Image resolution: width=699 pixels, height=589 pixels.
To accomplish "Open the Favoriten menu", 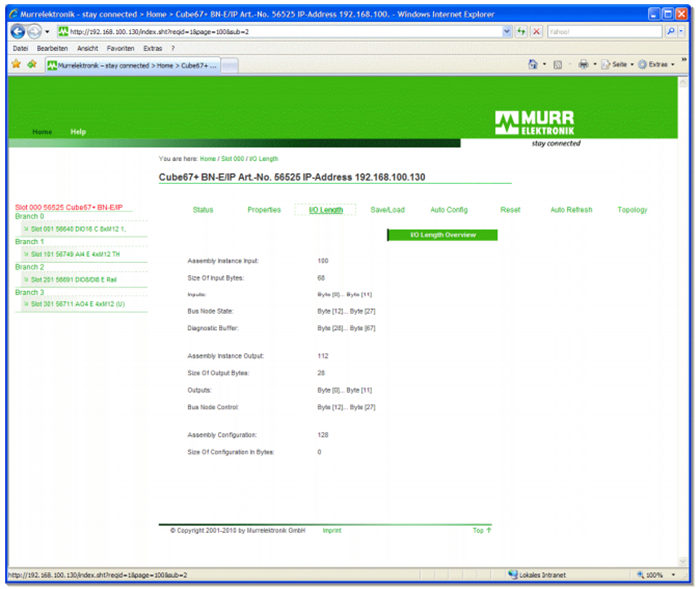I will 120,48.
